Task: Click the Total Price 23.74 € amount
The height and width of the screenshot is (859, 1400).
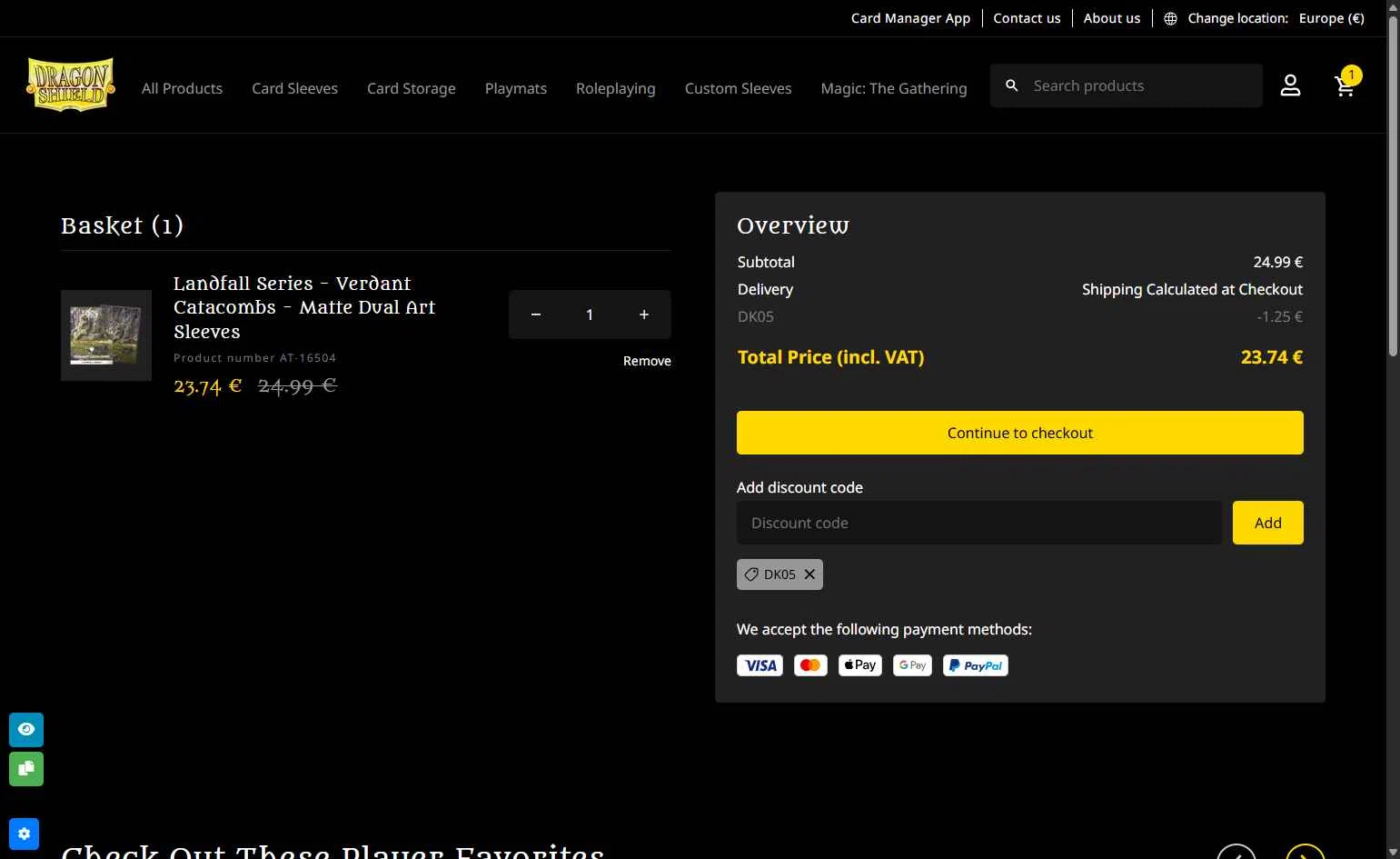Action: click(x=1272, y=357)
